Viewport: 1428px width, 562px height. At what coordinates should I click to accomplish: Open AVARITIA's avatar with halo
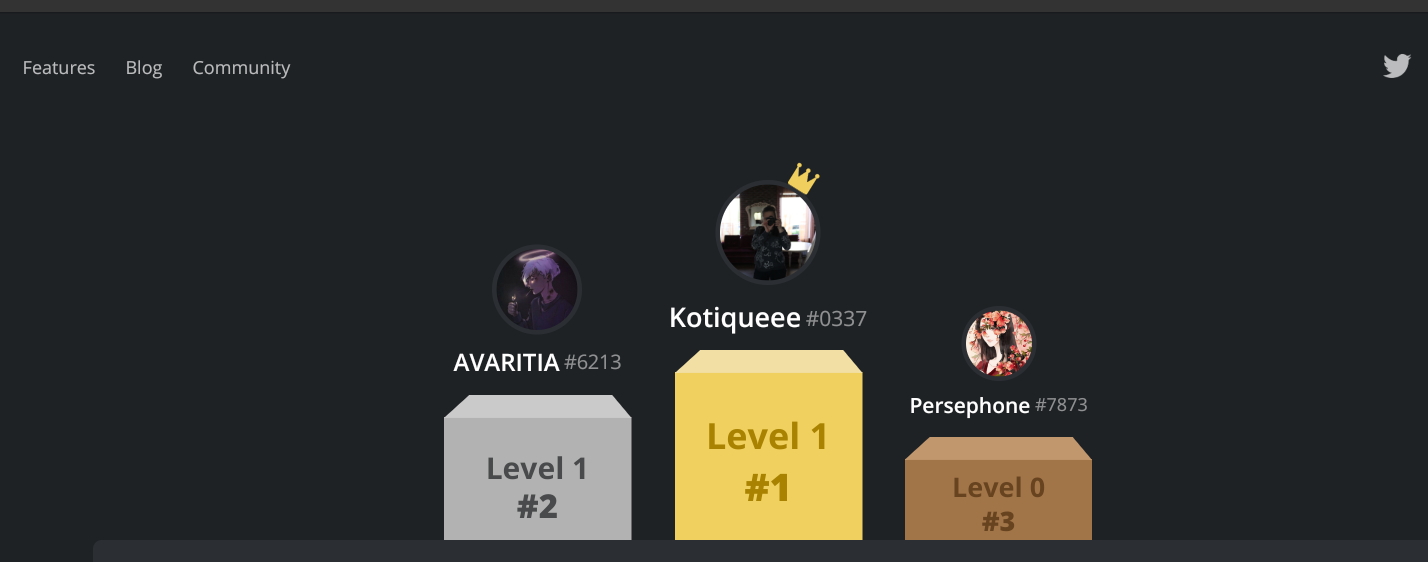pyautogui.click(x=537, y=290)
